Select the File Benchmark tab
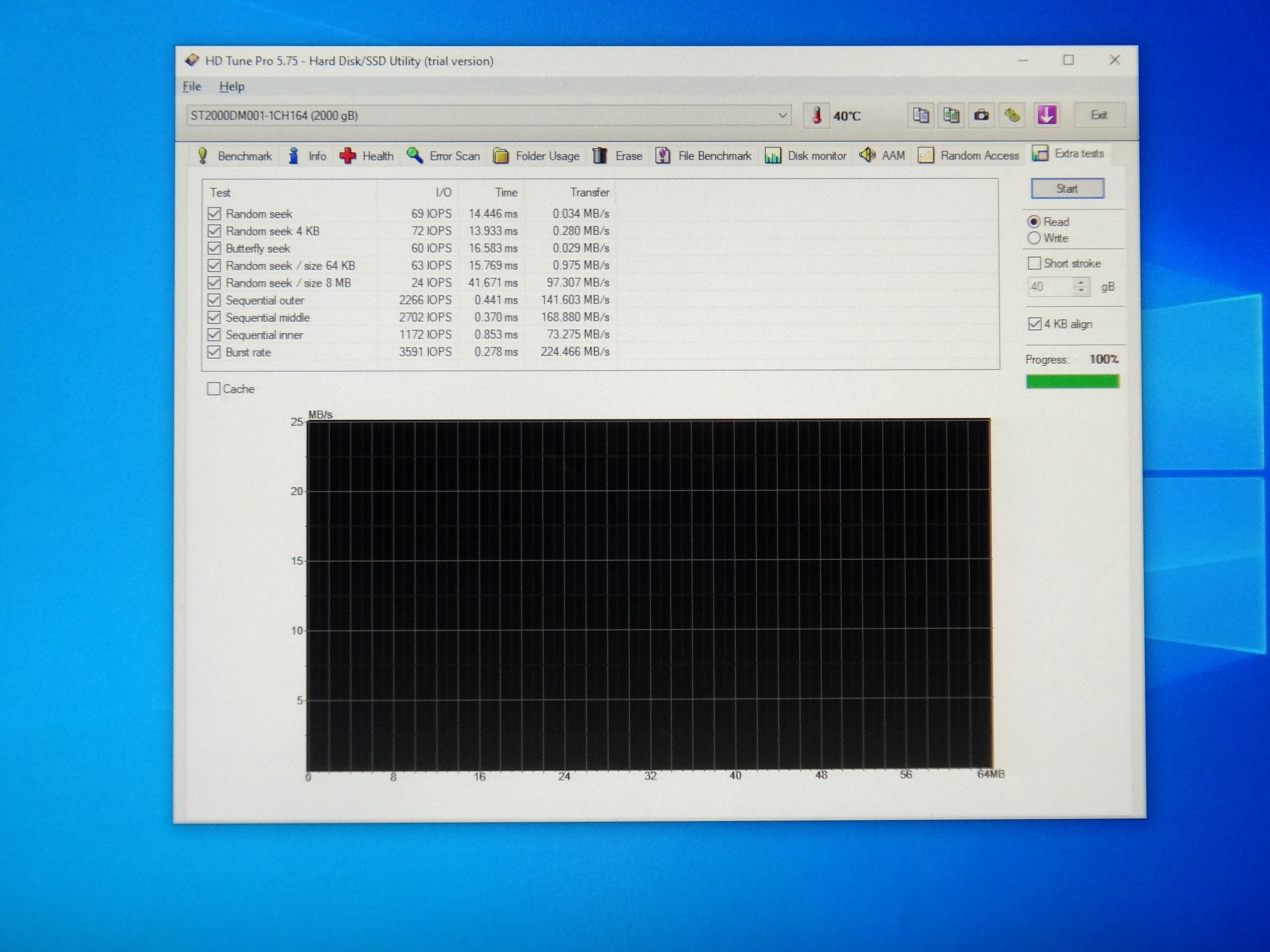Image resolution: width=1270 pixels, height=952 pixels. pyautogui.click(x=703, y=156)
